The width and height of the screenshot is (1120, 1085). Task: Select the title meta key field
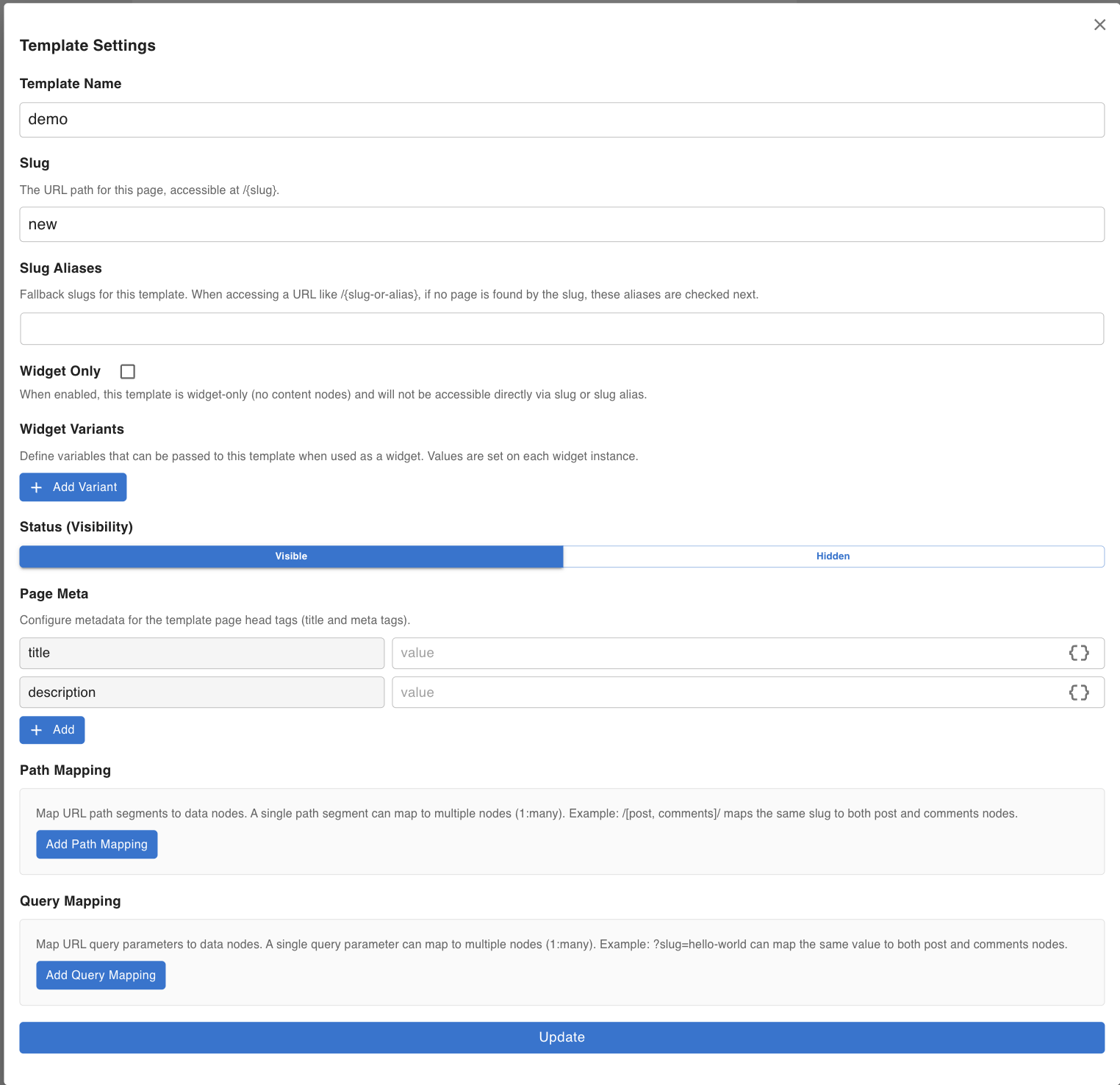[201, 653]
